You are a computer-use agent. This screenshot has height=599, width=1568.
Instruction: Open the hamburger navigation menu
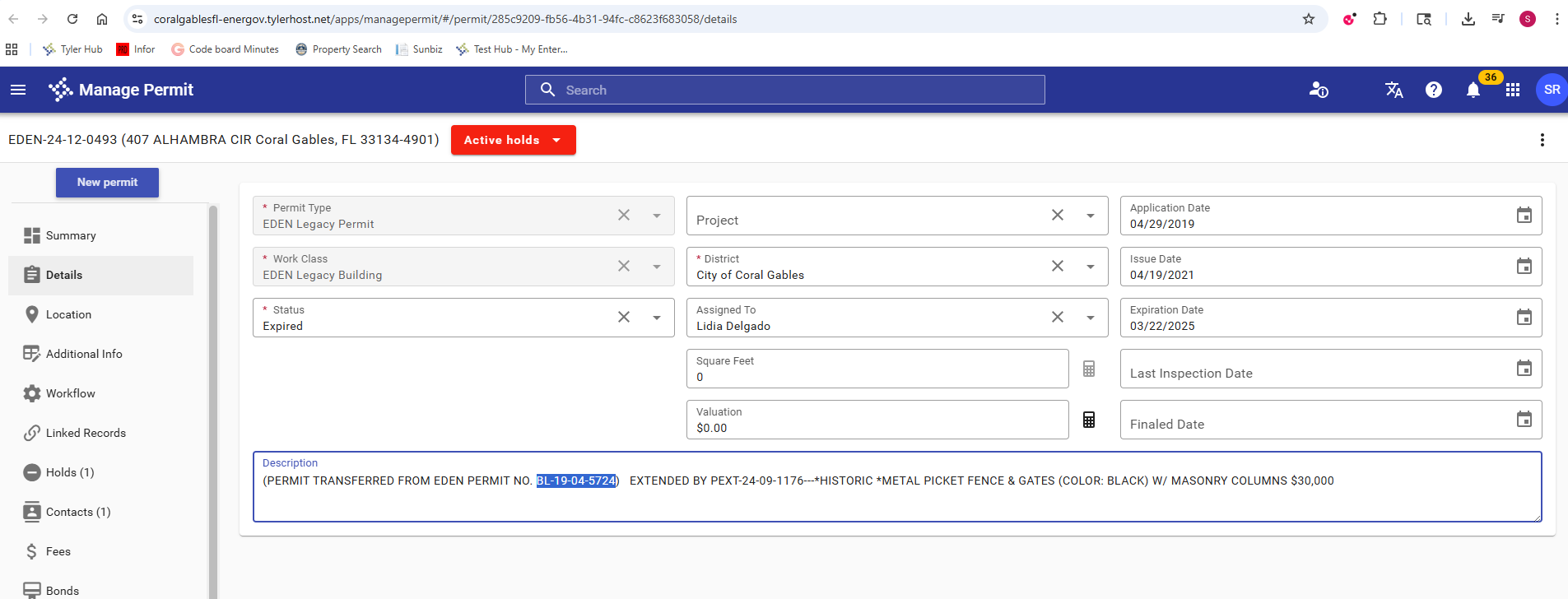pyautogui.click(x=18, y=90)
